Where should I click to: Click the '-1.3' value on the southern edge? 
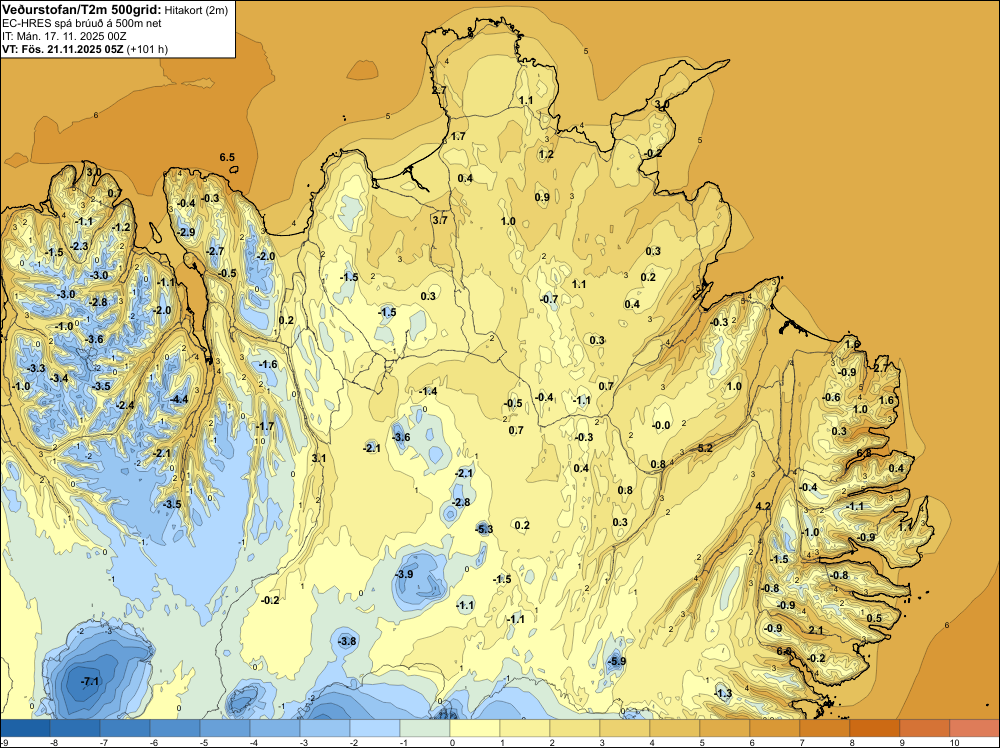723,693
